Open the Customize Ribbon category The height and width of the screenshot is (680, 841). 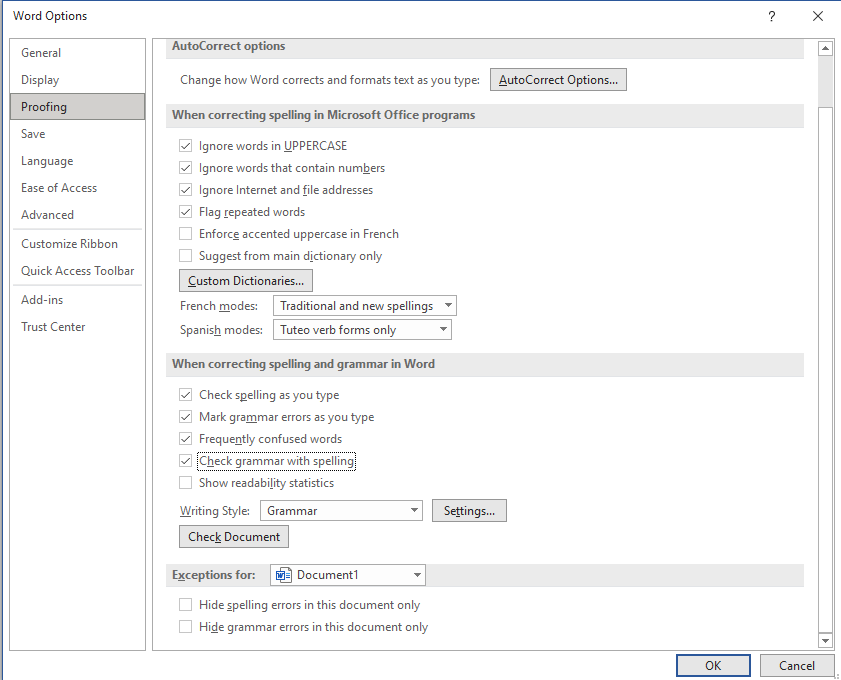pos(70,244)
